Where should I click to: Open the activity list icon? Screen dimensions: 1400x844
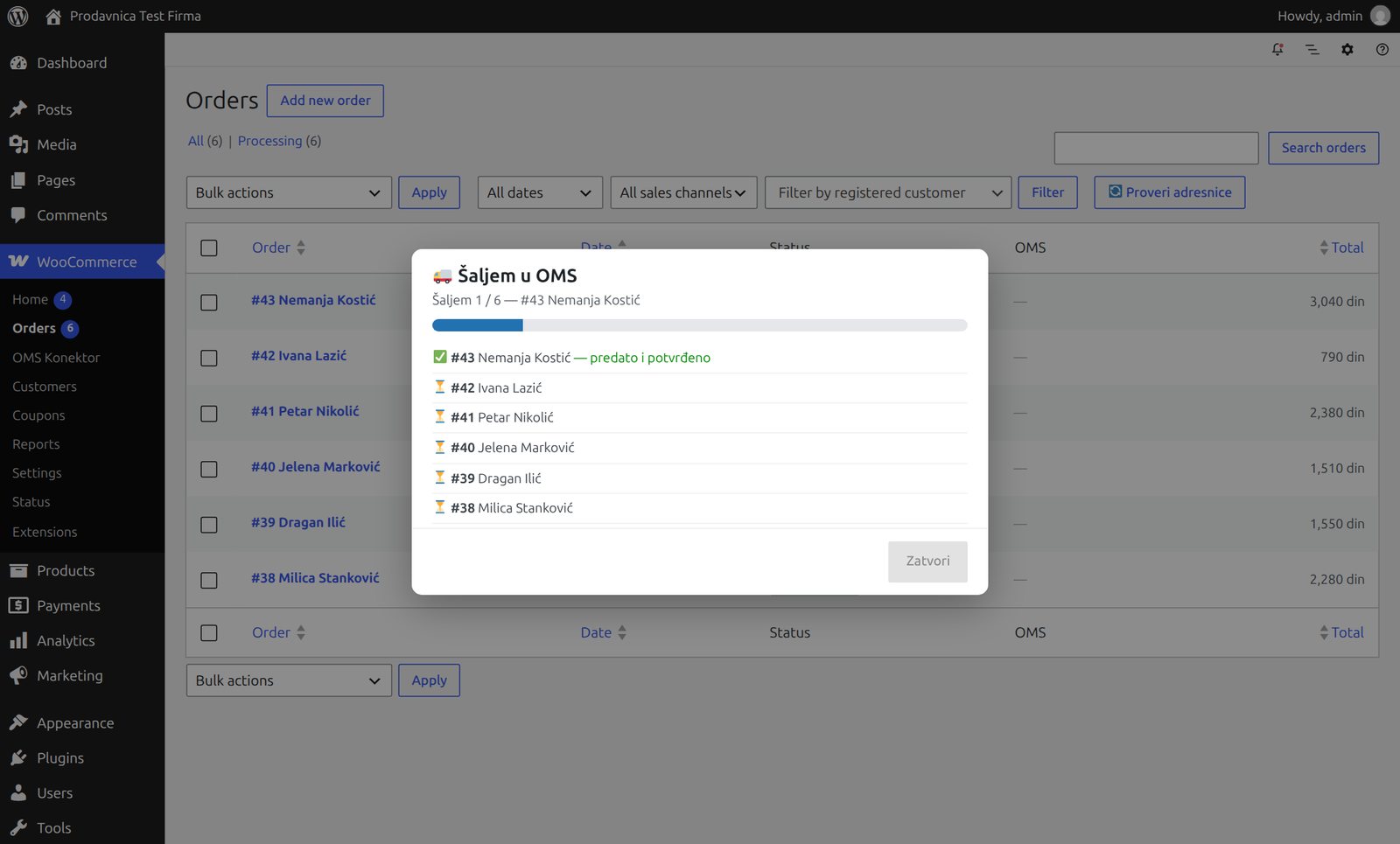click(1312, 50)
